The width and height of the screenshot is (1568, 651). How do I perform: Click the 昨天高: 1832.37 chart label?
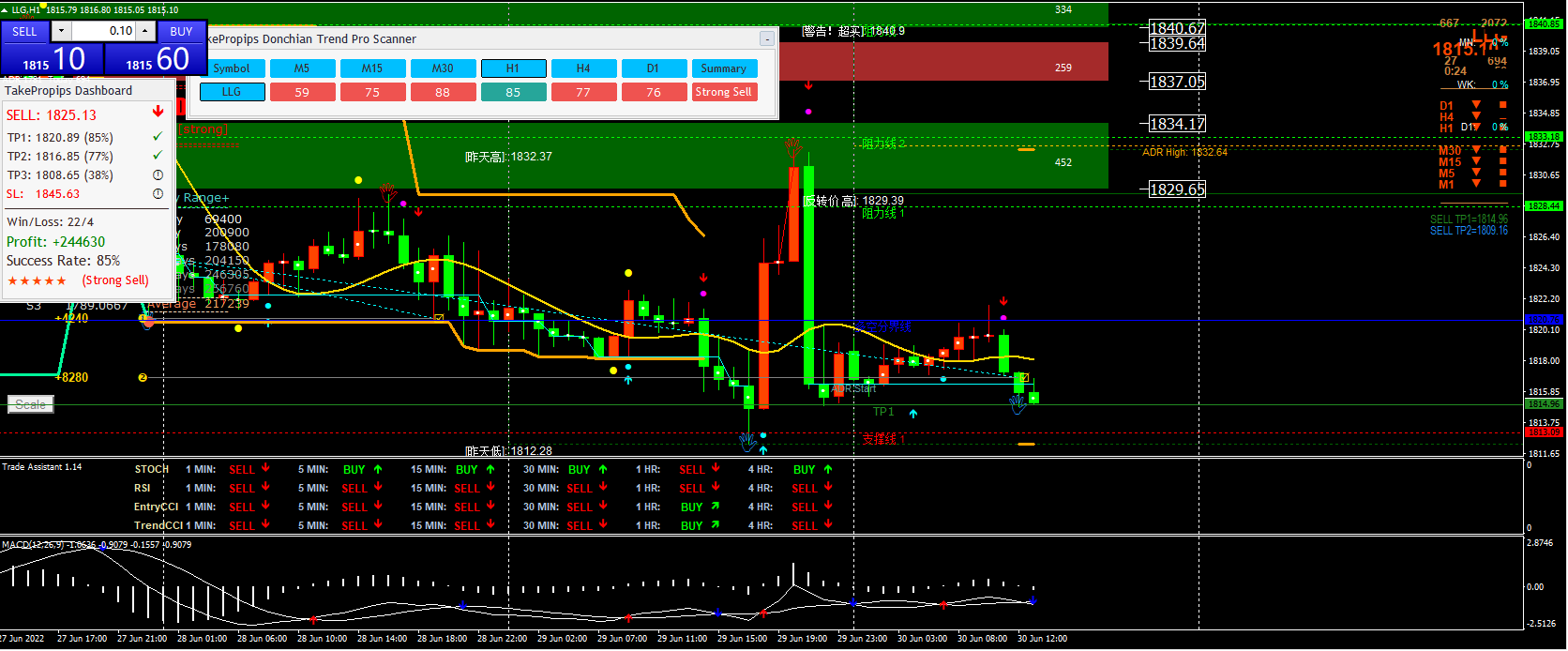(x=508, y=157)
